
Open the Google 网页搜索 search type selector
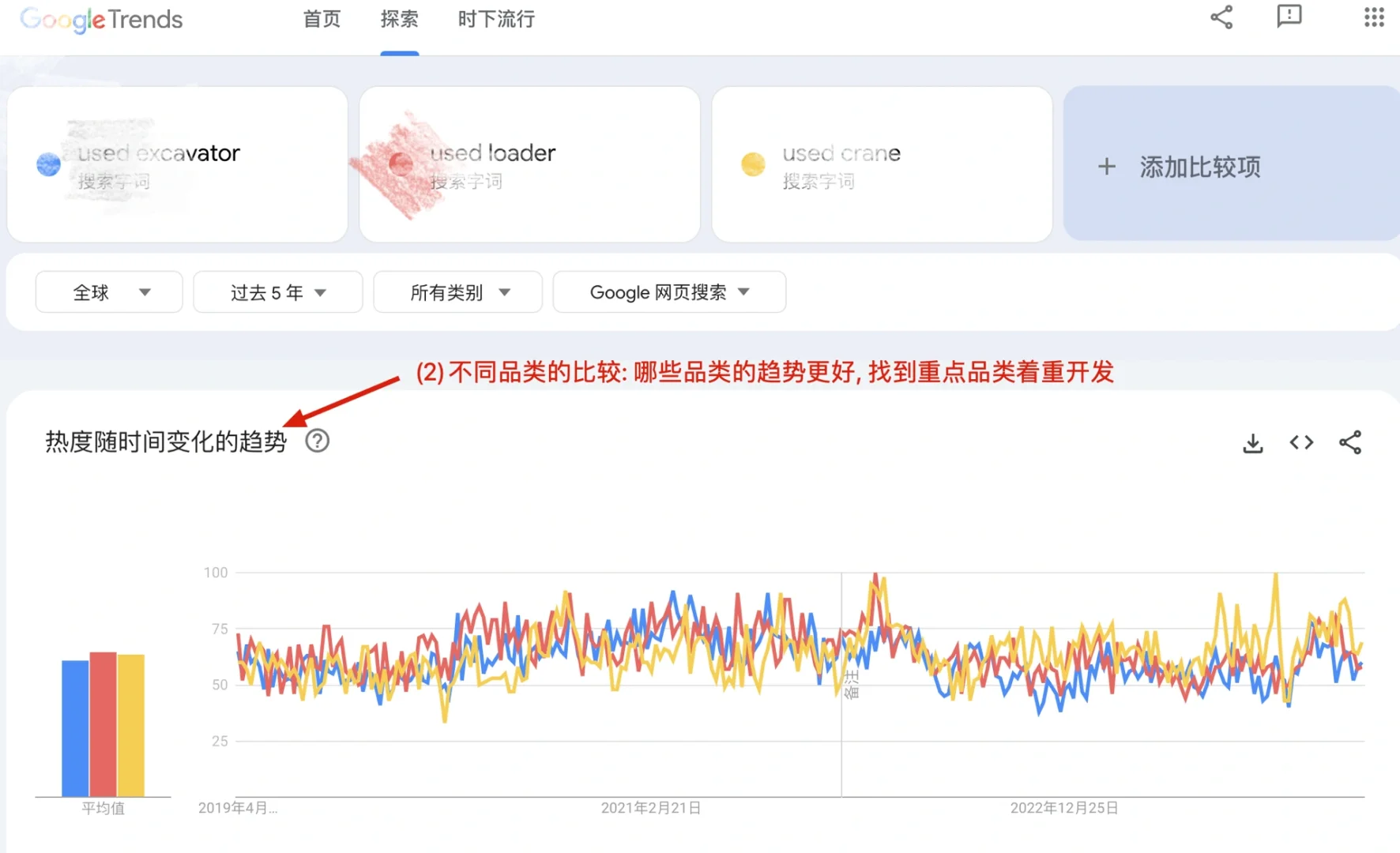[x=668, y=291]
